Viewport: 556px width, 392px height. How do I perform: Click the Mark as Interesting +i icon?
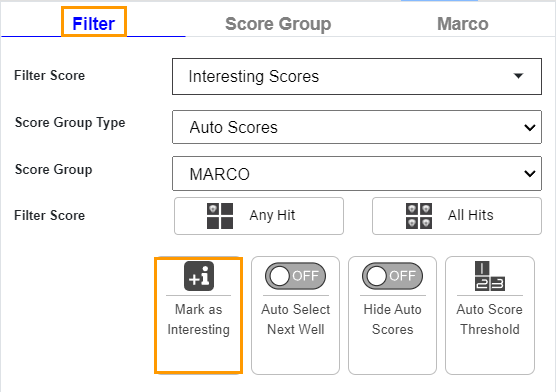pyautogui.click(x=199, y=276)
